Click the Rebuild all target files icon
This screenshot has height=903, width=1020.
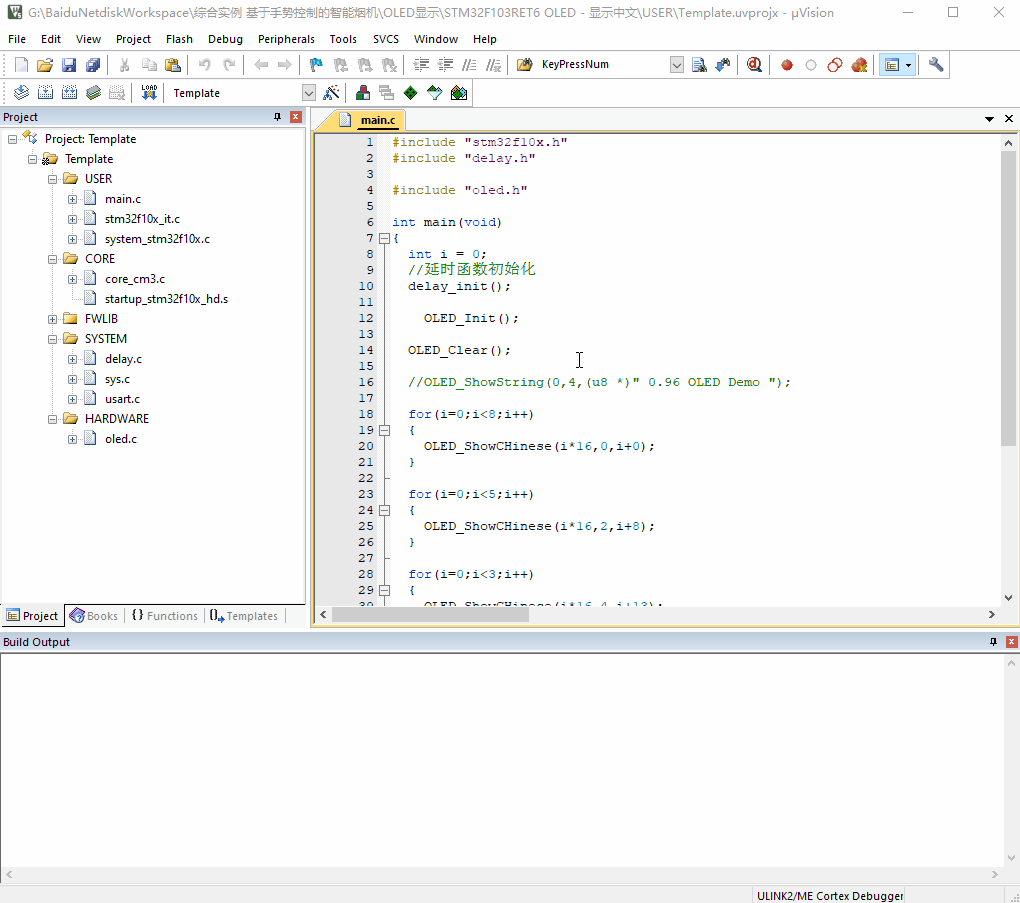coord(68,93)
